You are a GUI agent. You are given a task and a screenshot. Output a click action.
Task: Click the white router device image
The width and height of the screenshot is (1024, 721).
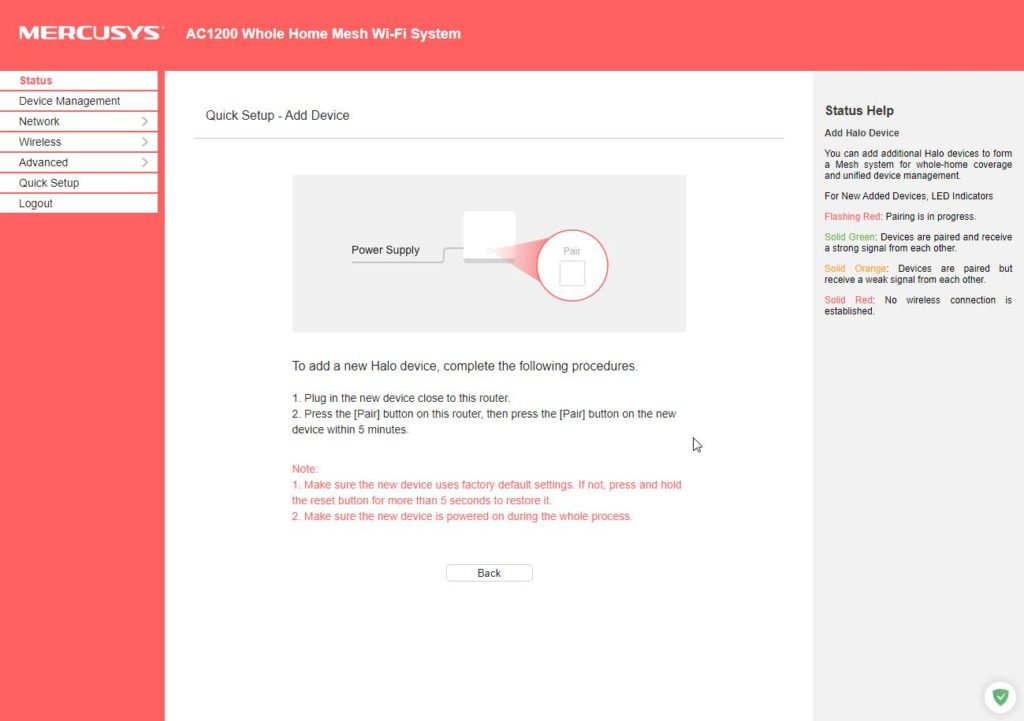pos(489,237)
